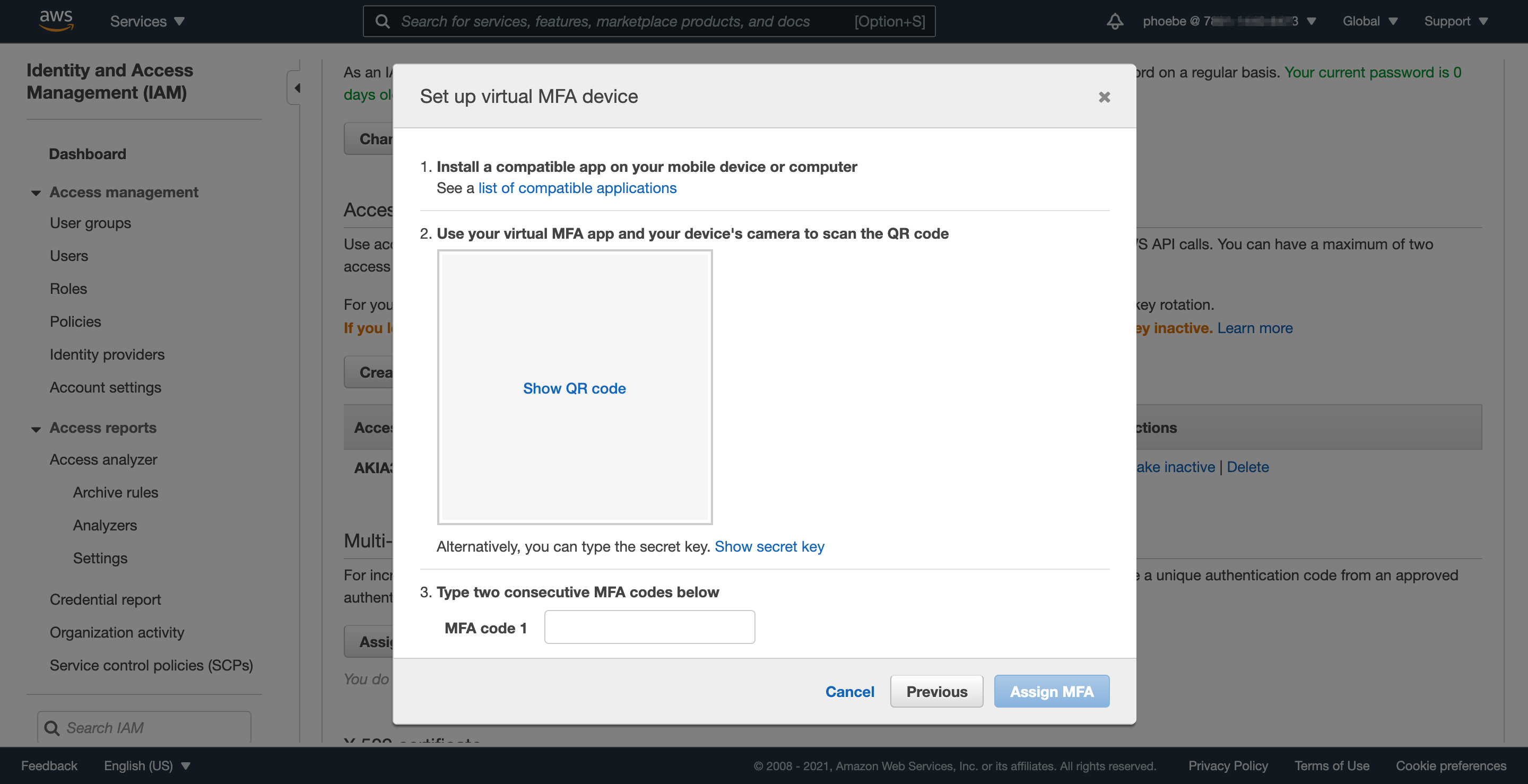Open Archive rules
Image resolution: width=1528 pixels, height=784 pixels.
click(116, 492)
